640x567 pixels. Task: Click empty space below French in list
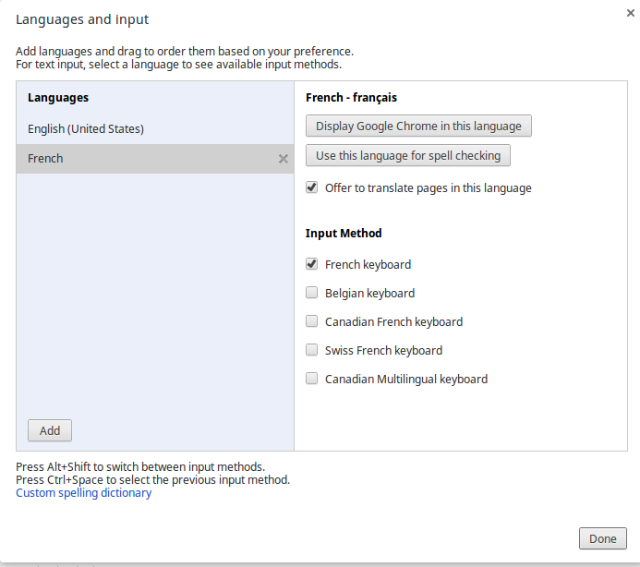[155, 290]
